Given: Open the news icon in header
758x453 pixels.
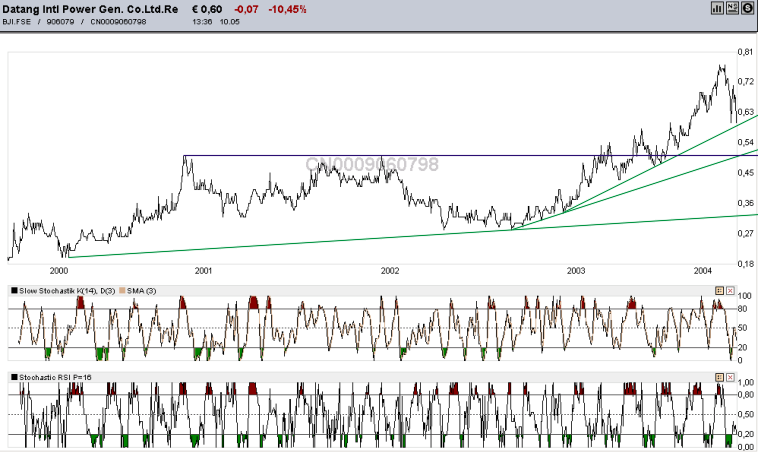Looking at the screenshot, I should (x=732, y=8).
